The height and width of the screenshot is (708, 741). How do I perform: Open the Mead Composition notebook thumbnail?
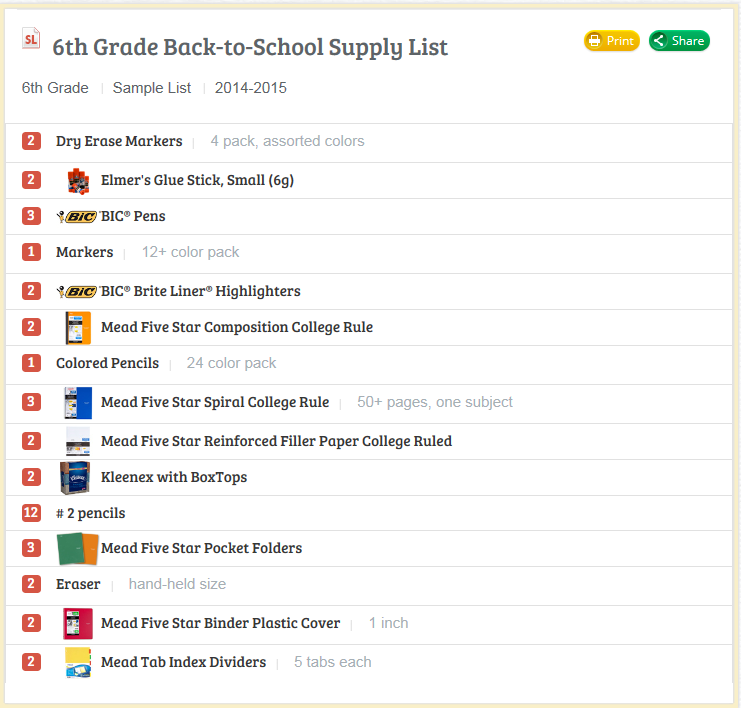pyautogui.click(x=78, y=328)
